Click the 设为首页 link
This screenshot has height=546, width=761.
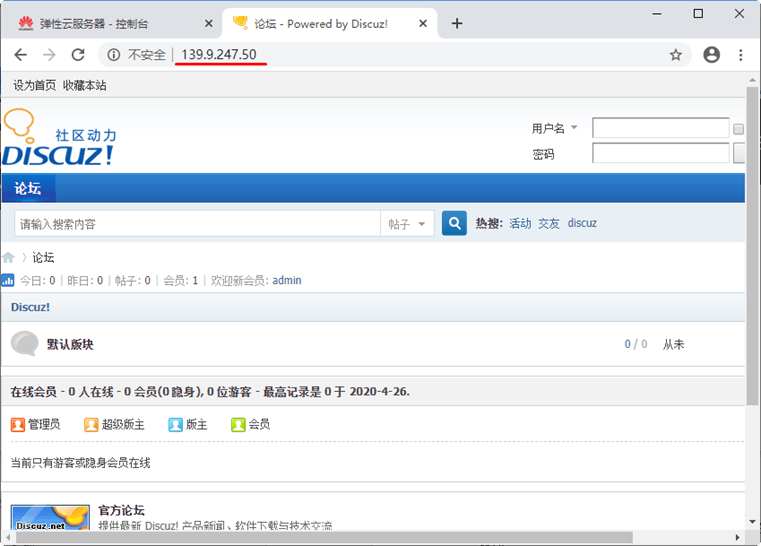coord(34,85)
